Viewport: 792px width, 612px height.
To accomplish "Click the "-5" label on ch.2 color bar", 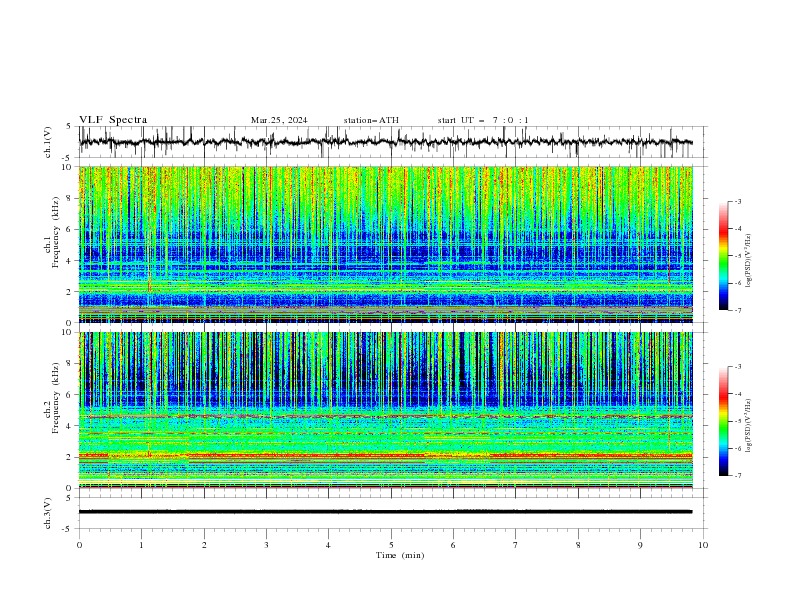I will (737, 421).
